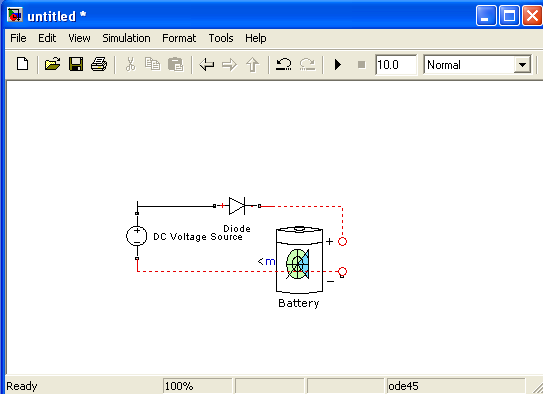The width and height of the screenshot is (543, 394).
Task: Undo the last action with the undo icon
Action: (x=283, y=64)
